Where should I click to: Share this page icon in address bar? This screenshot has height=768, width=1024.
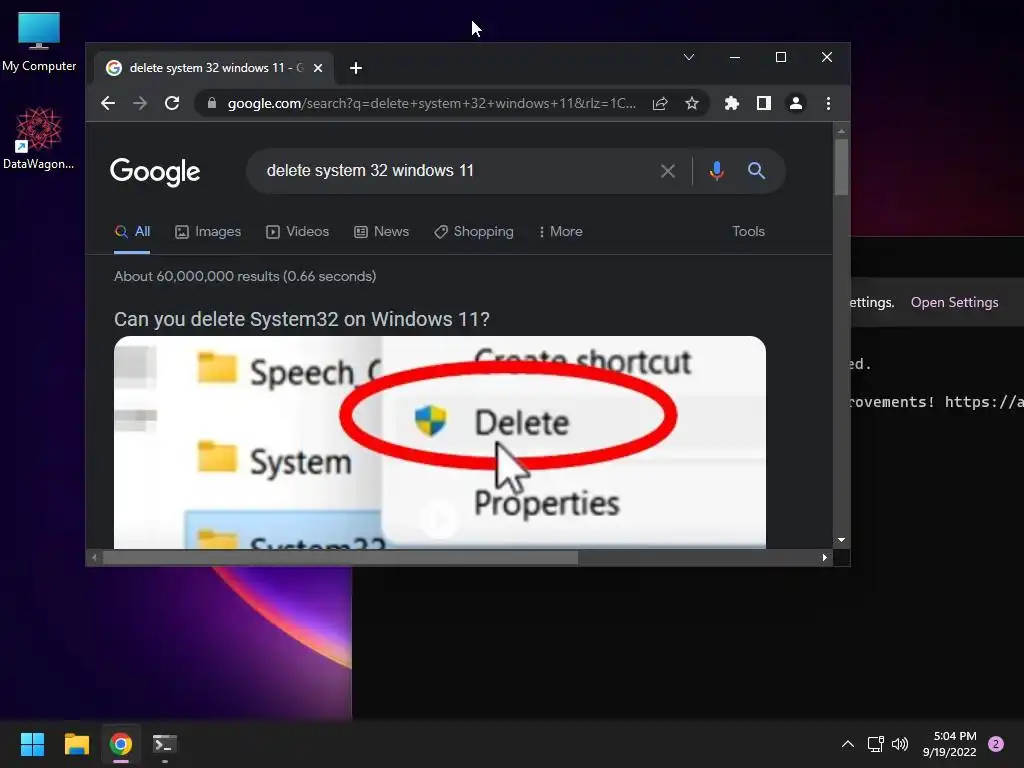click(660, 103)
